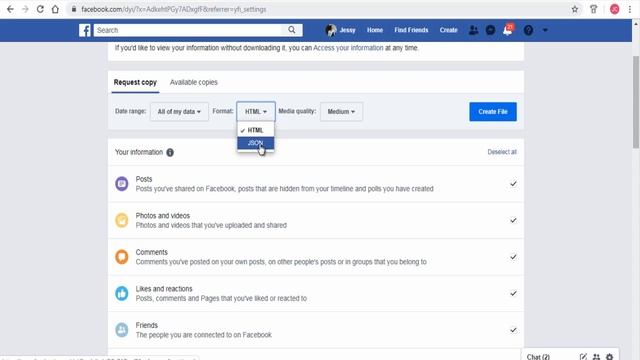Viewport: 640px width, 360px height.
Task: Click the Facebook logo icon
Action: click(x=85, y=30)
